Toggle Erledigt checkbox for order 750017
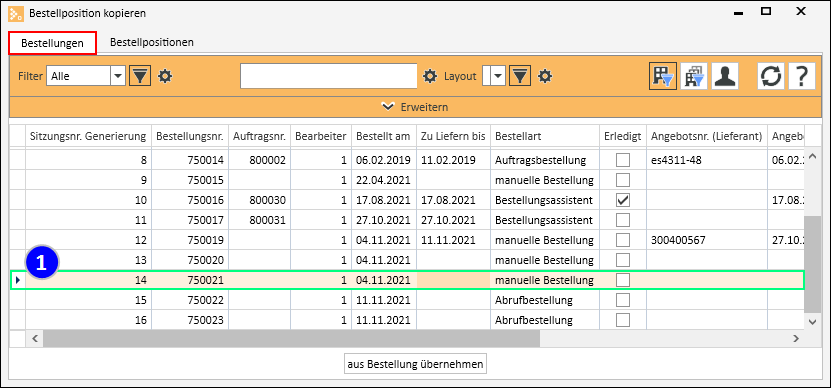Screen dimensions: 831x388 (623, 219)
